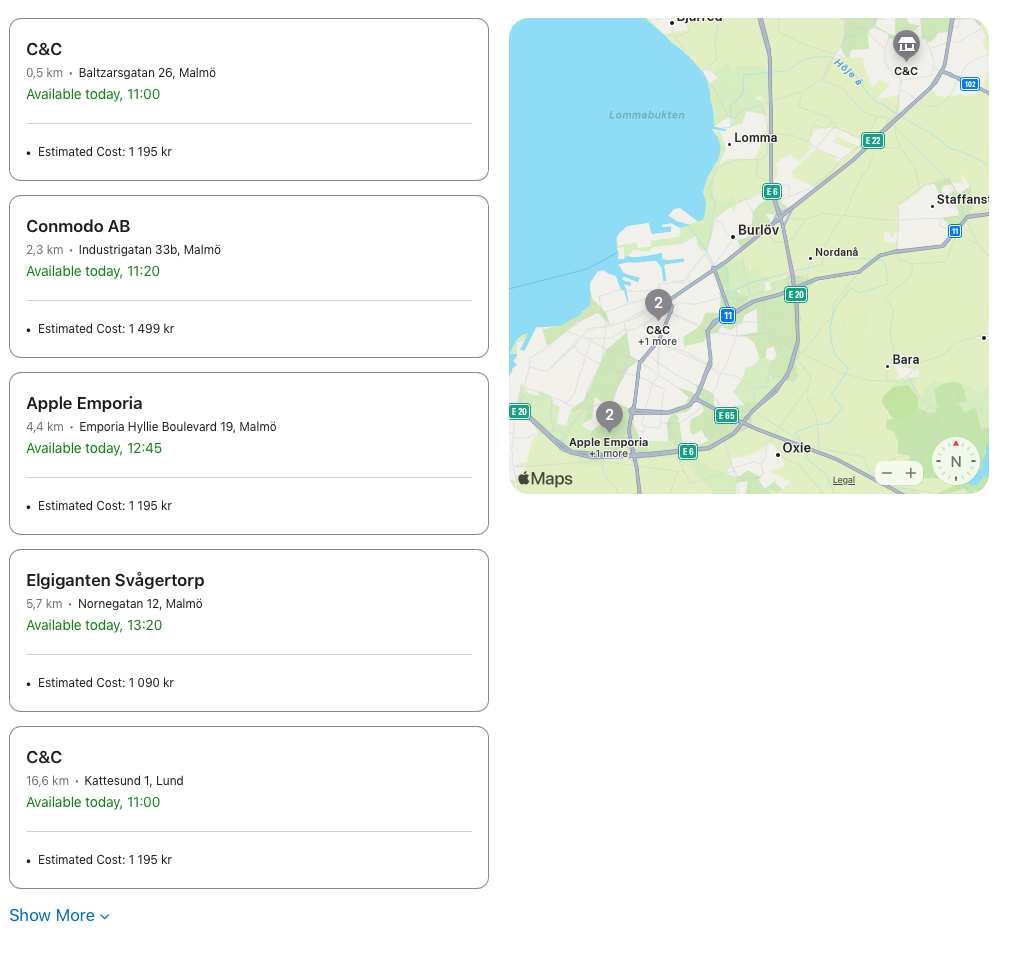Expand the list with Show More
The width and height of the screenshot is (1021, 958).
[59, 916]
